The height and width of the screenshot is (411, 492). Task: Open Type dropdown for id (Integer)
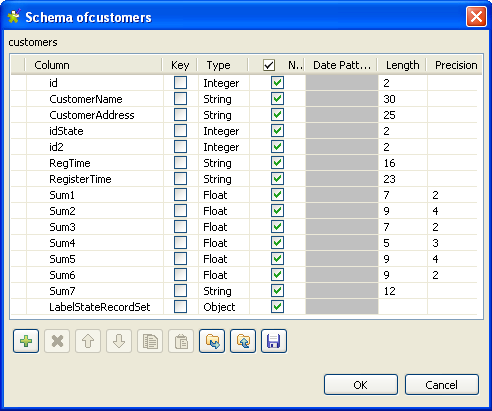(x=224, y=83)
